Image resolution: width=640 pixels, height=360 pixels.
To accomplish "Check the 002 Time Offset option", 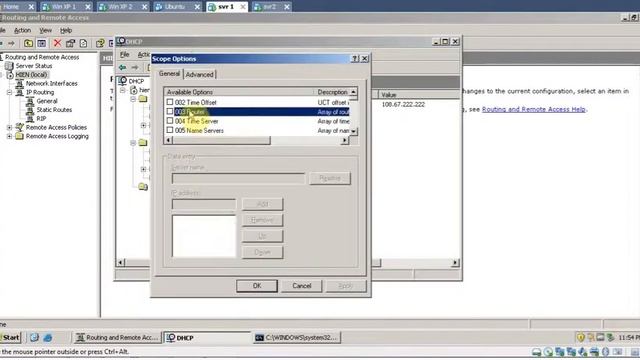I will click(x=170, y=102).
